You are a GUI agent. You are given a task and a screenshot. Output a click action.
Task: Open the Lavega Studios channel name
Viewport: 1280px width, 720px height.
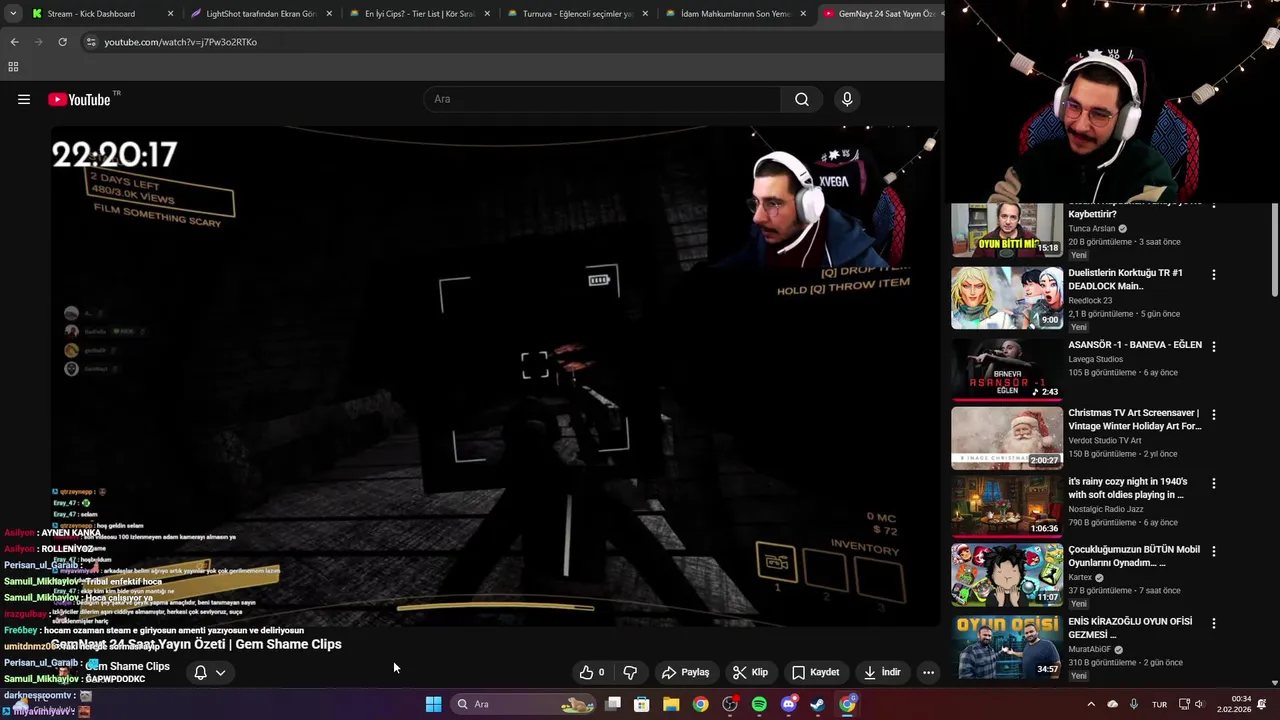[x=1095, y=359]
